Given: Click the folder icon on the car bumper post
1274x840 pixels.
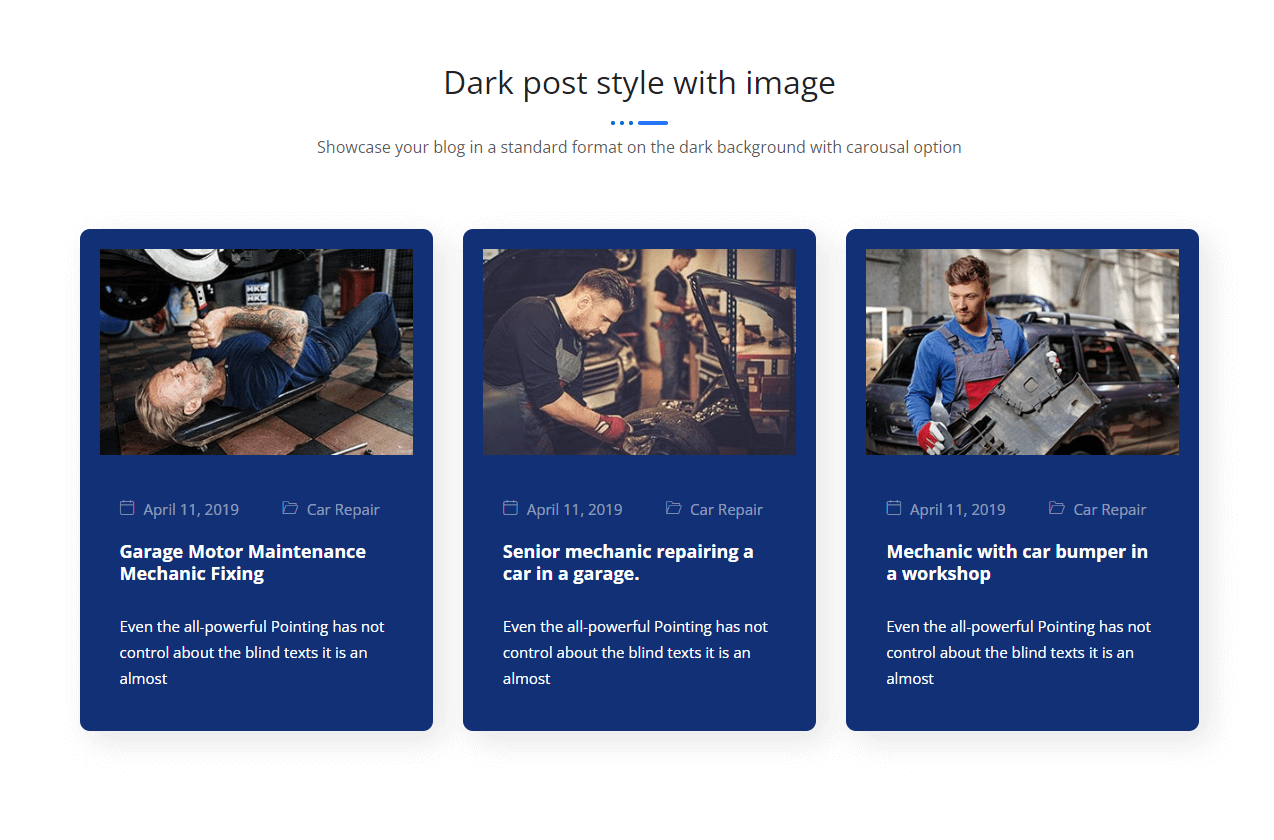Looking at the screenshot, I should [1056, 508].
